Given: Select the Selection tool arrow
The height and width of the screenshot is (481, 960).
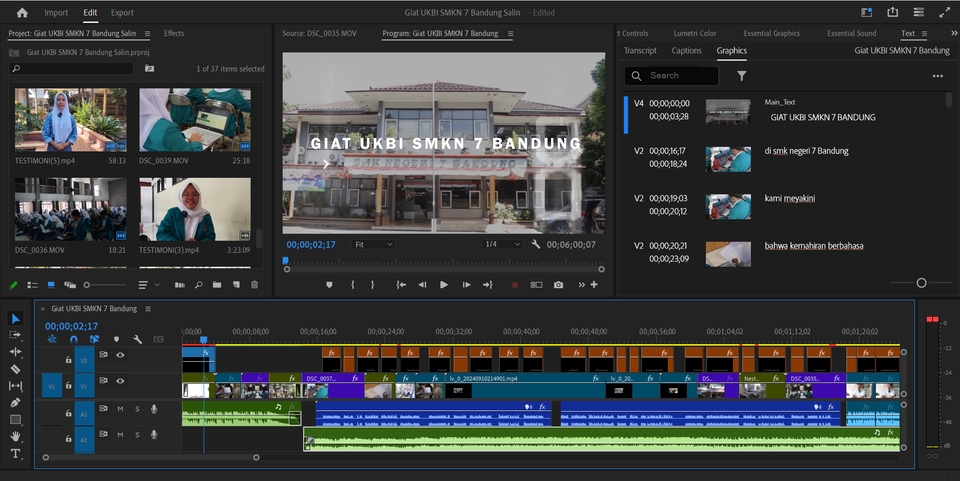Looking at the screenshot, I should pyautogui.click(x=15, y=318).
